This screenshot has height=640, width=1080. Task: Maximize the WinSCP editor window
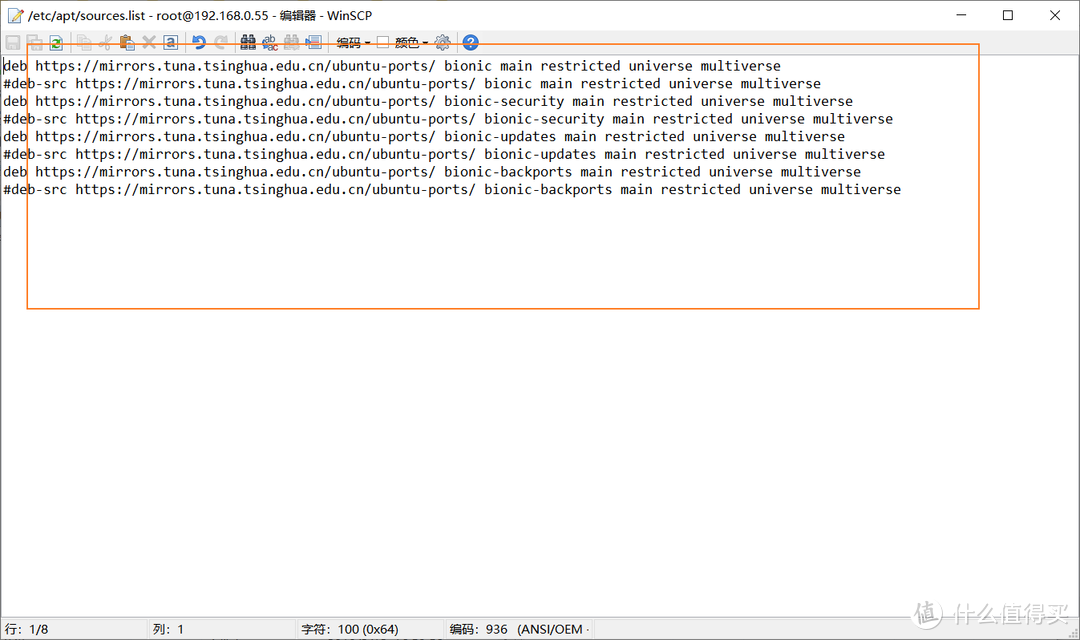(x=1008, y=15)
